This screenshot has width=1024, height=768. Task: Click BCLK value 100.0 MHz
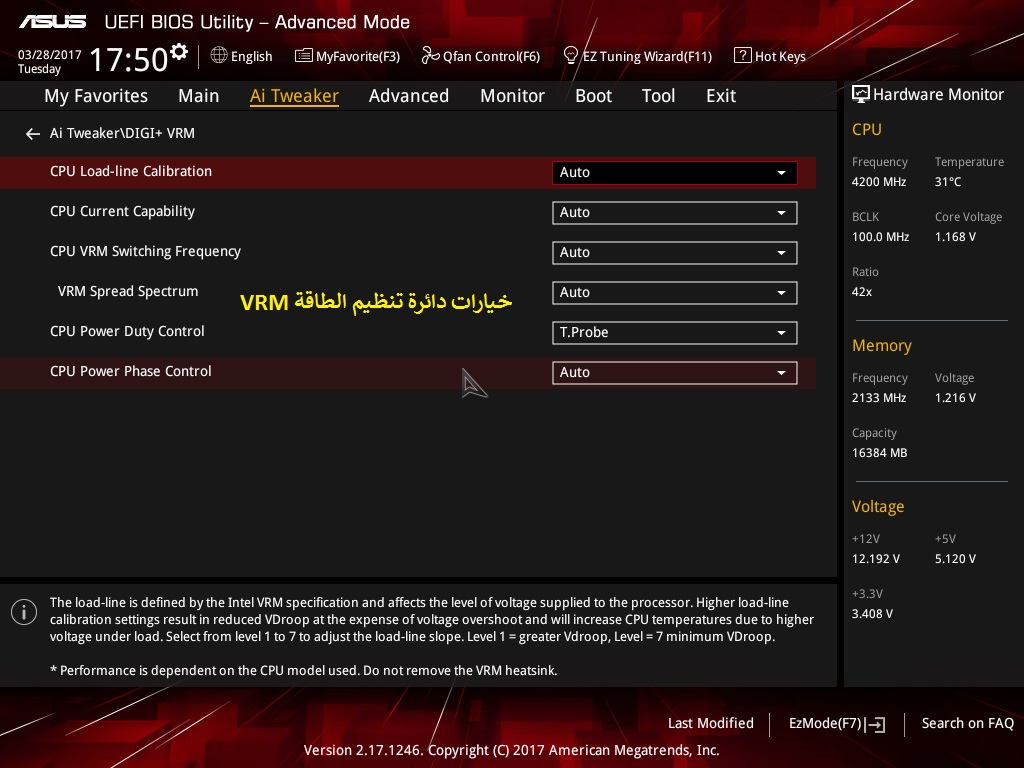tap(880, 237)
